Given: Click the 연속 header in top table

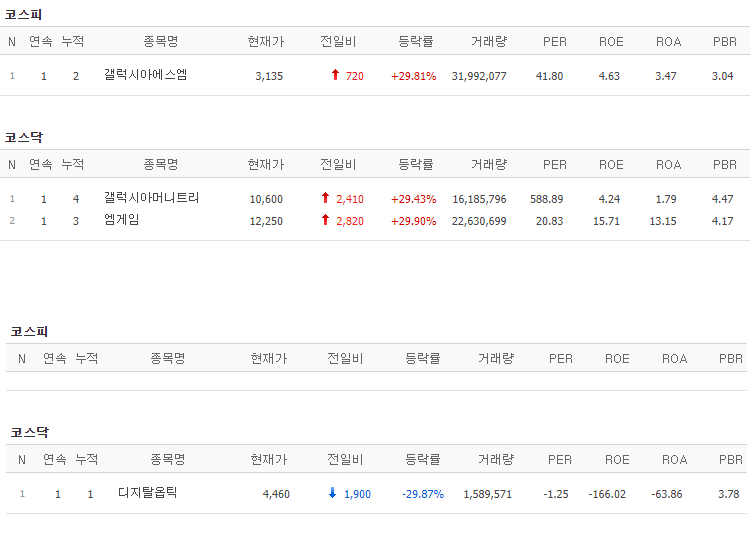Looking at the screenshot, I should [41, 42].
